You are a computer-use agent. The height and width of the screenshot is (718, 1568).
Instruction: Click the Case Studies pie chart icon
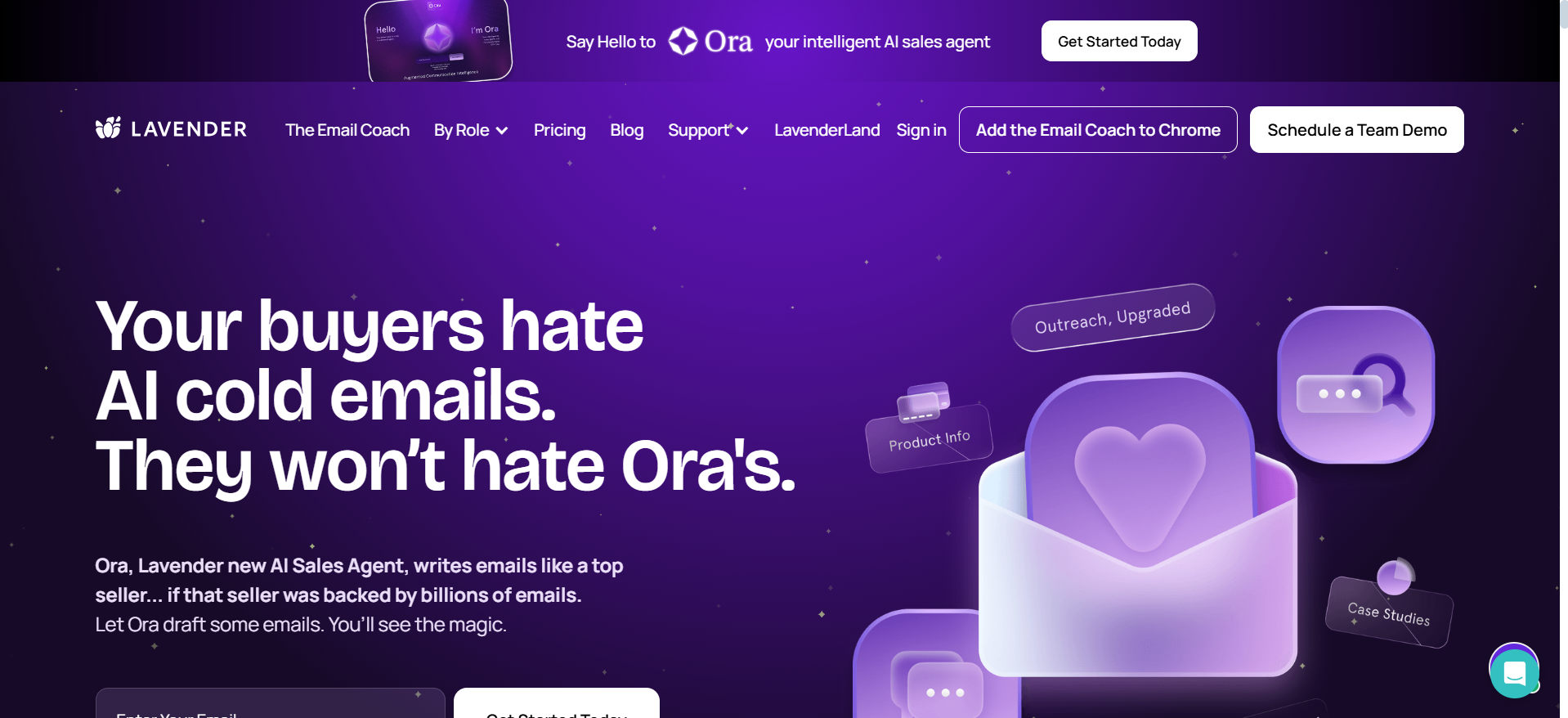(1395, 577)
